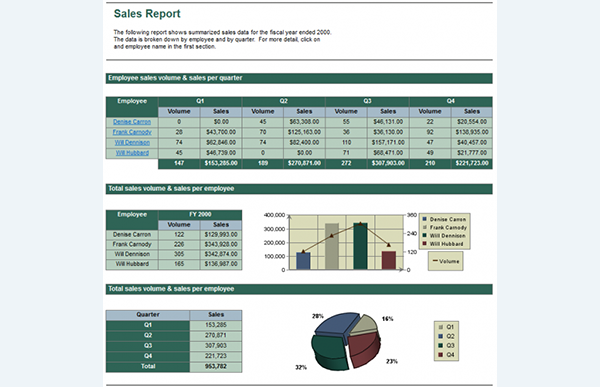Select the Total row label in quarter table

(x=148, y=366)
